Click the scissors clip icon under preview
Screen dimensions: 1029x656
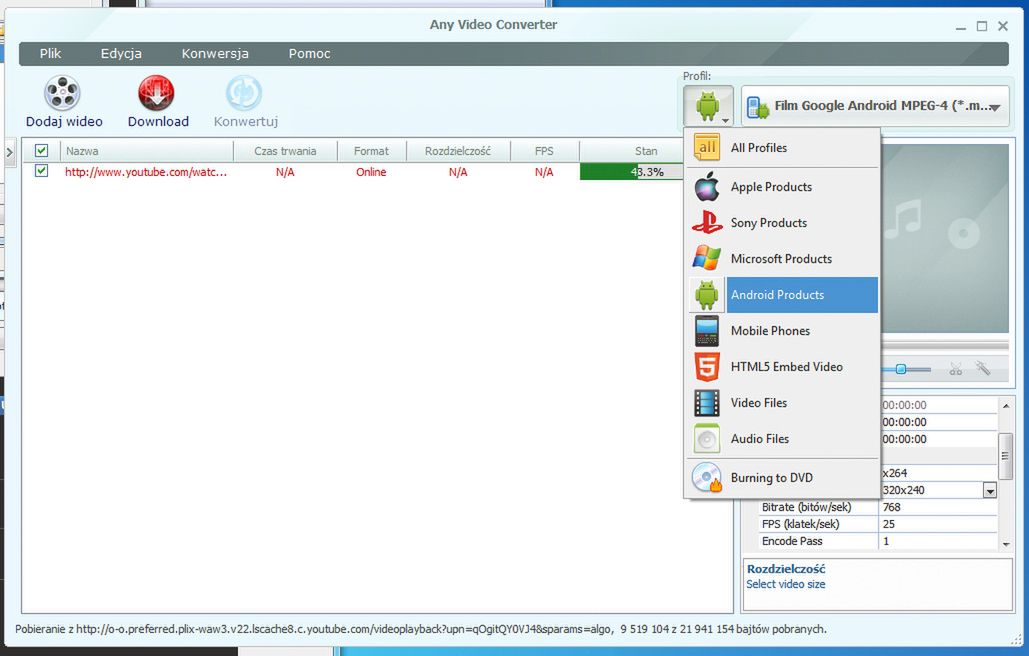click(956, 369)
